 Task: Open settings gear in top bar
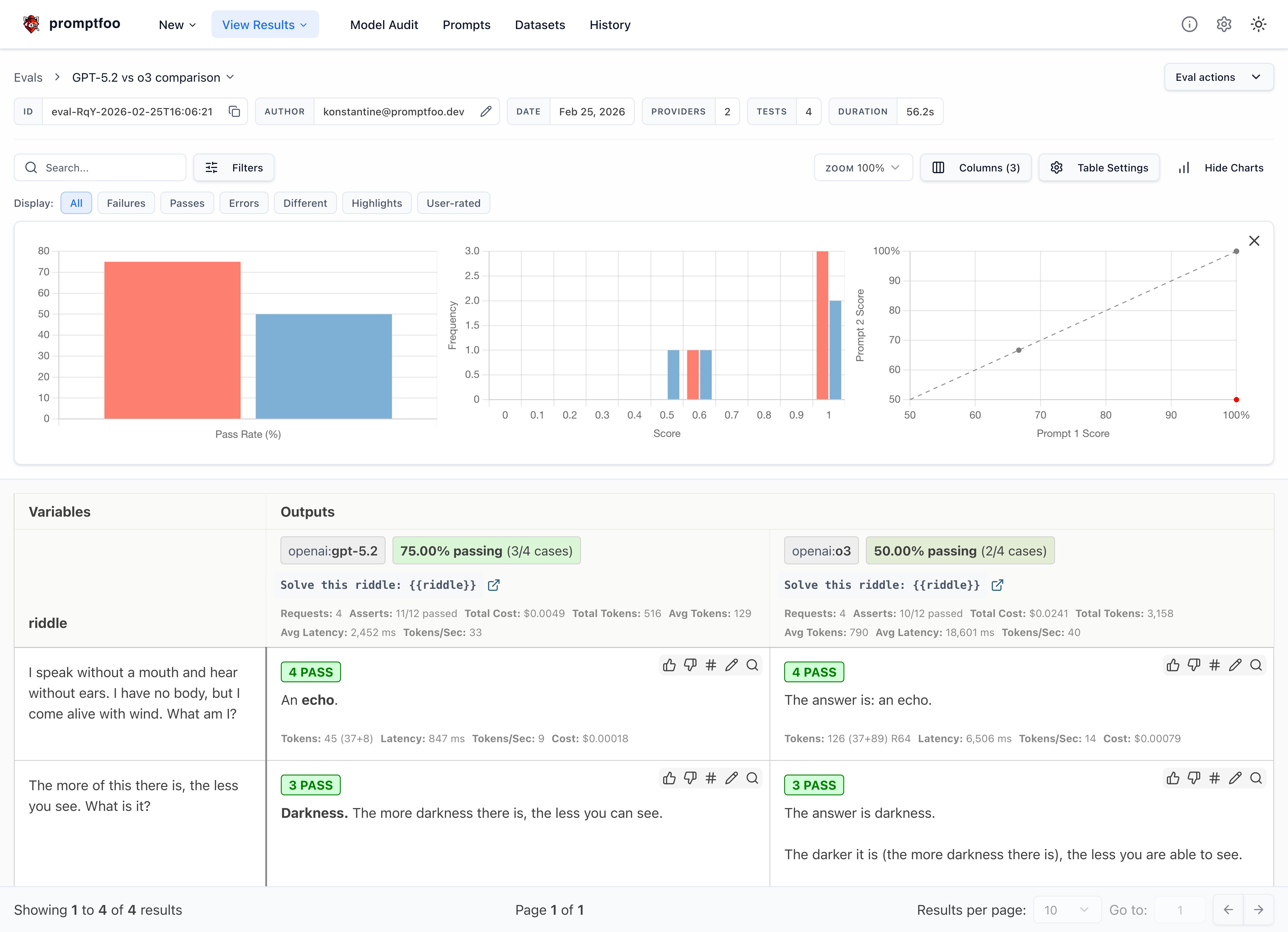point(1224,24)
